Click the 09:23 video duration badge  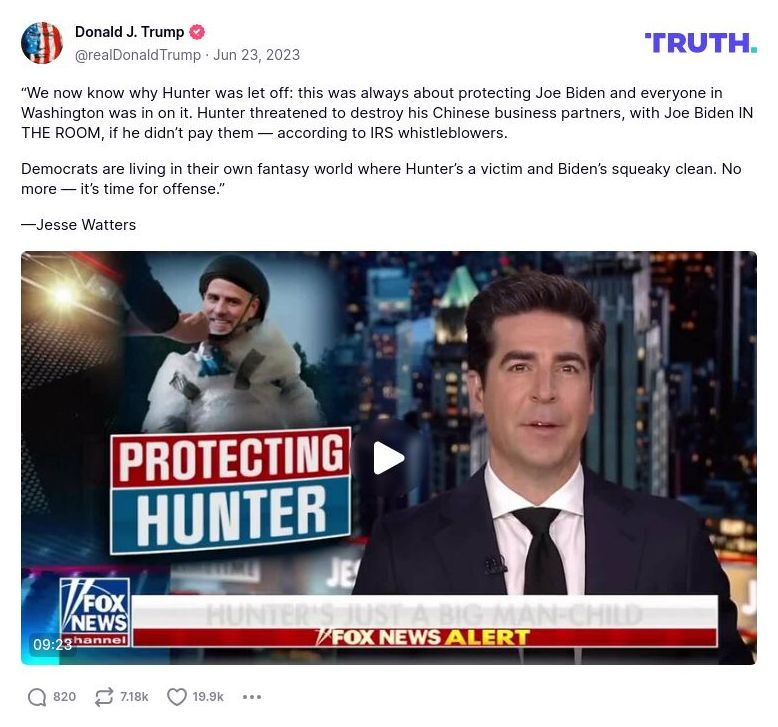(x=52, y=645)
